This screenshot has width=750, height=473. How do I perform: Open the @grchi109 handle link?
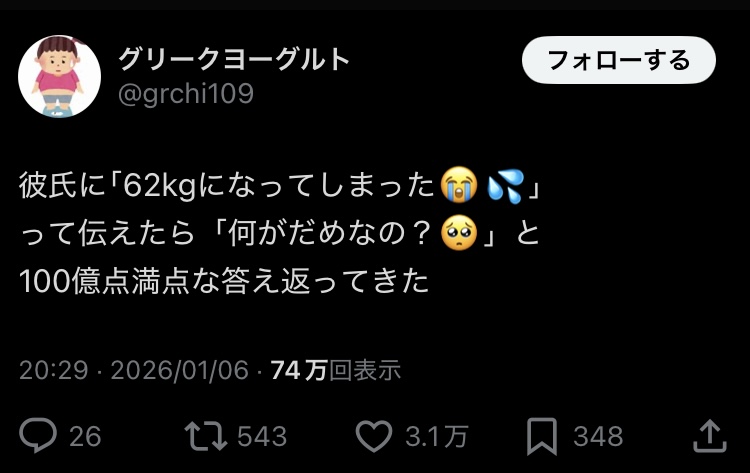pos(186,93)
